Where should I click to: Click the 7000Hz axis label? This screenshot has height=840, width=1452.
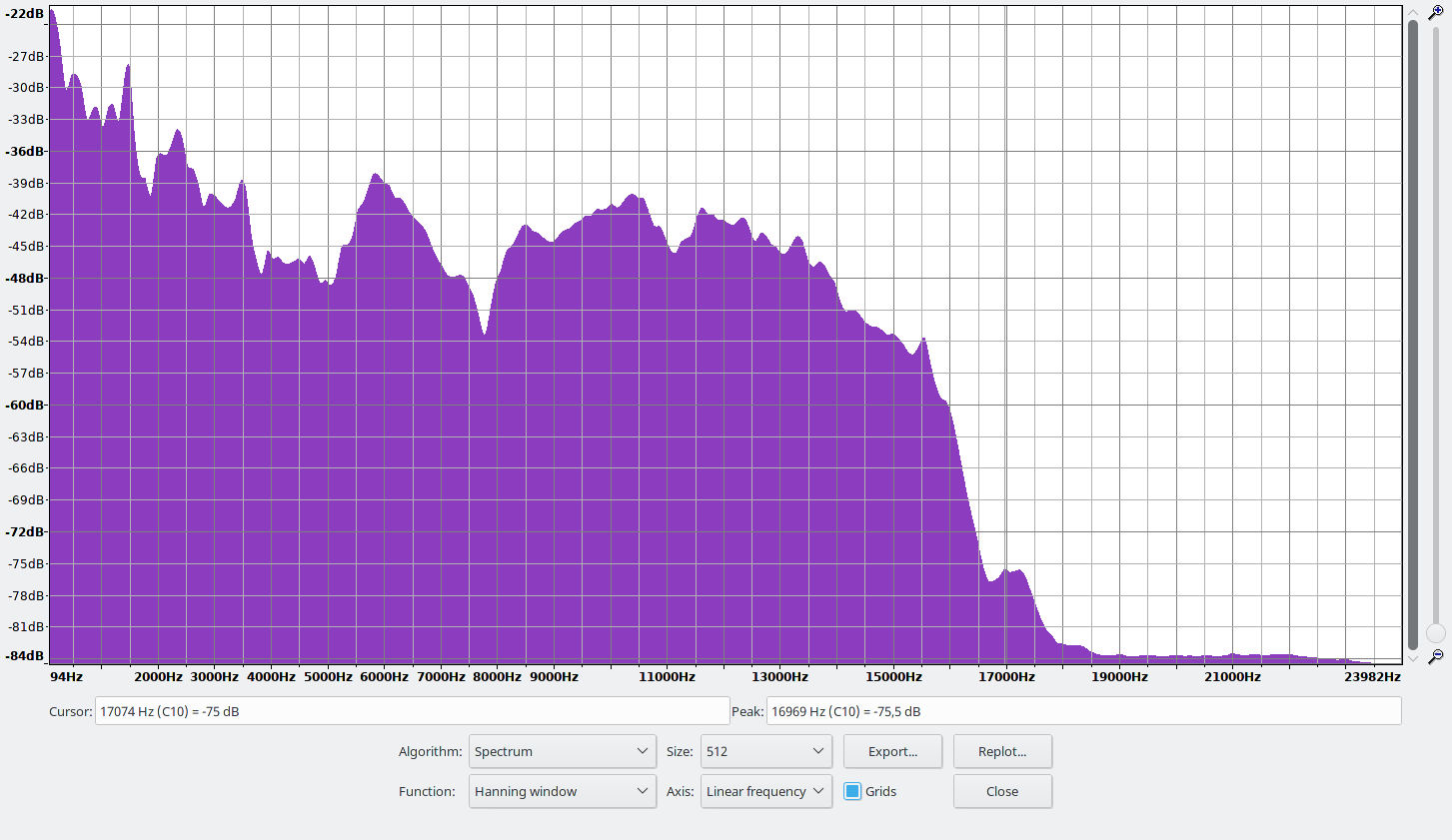[x=442, y=676]
